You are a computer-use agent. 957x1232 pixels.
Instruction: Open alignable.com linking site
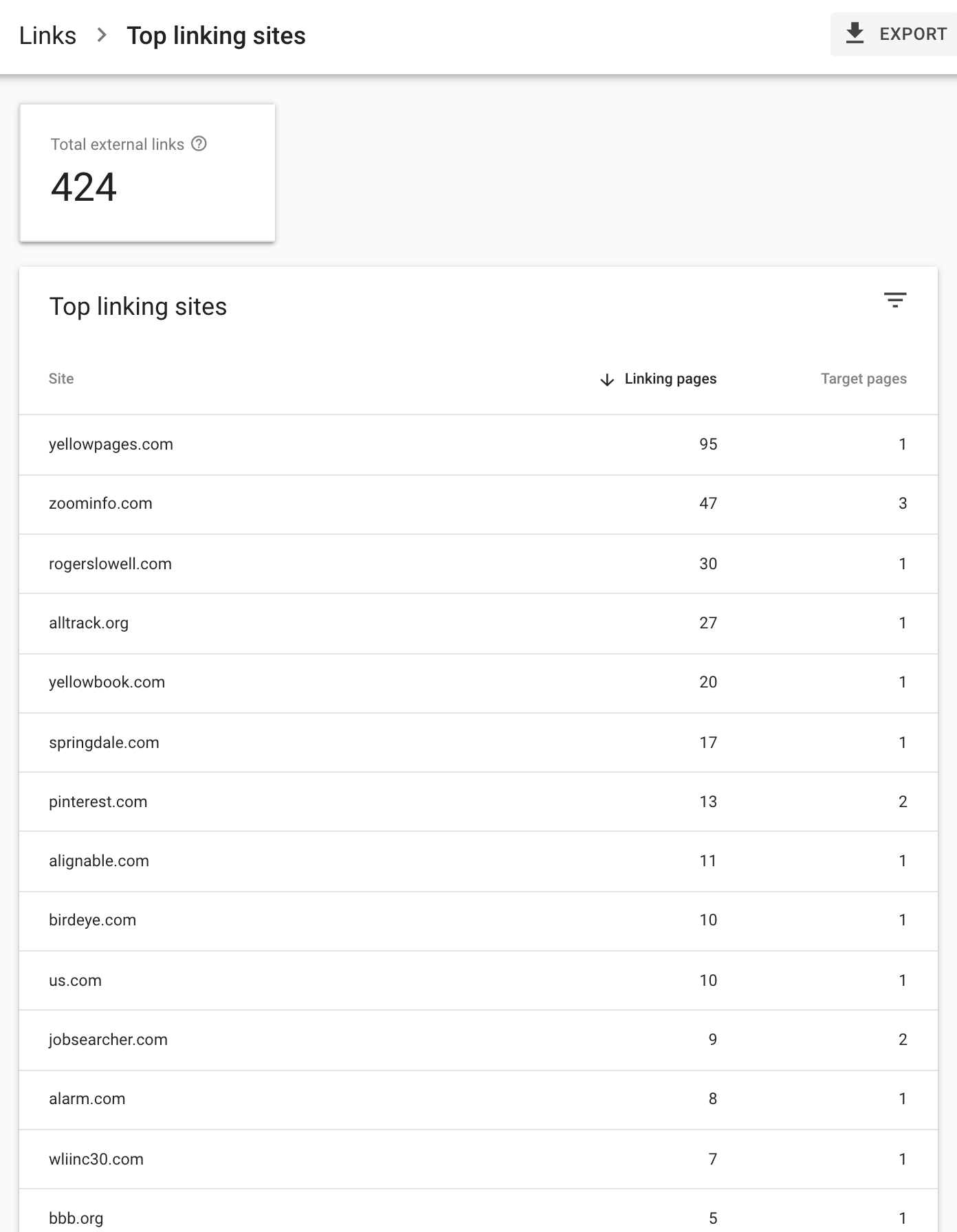tap(98, 861)
